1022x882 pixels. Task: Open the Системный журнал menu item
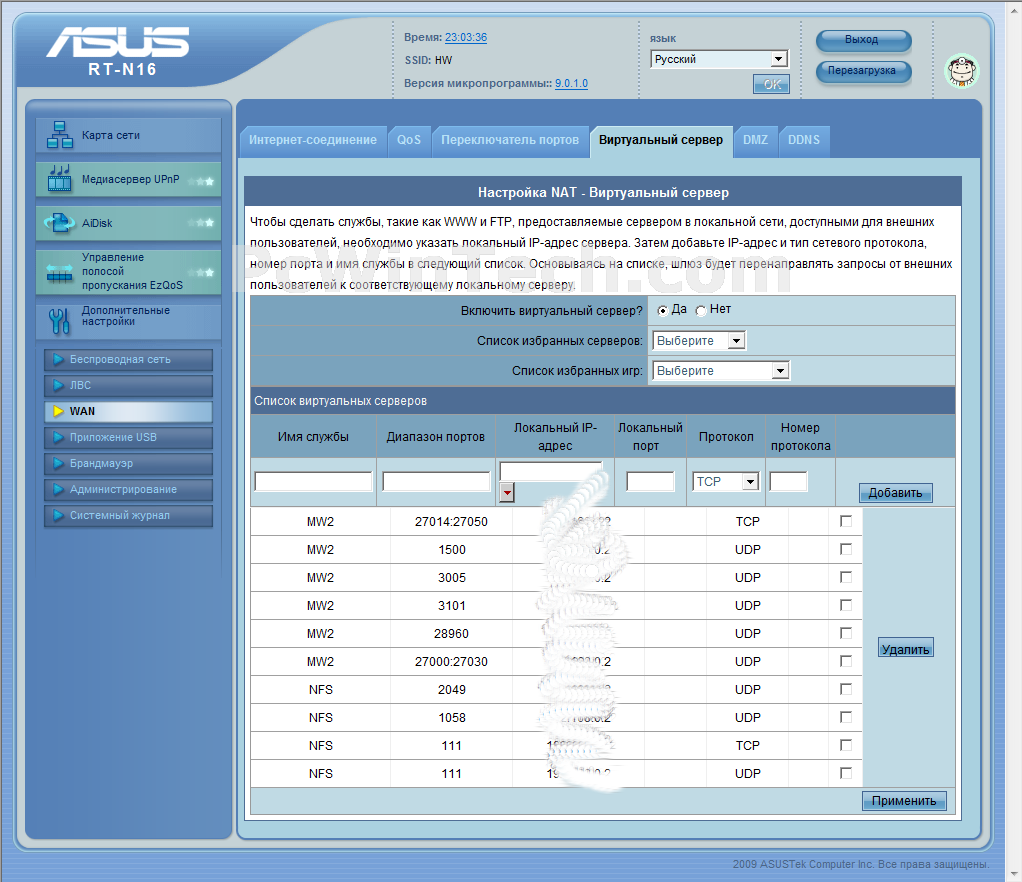pyautogui.click(x=128, y=516)
